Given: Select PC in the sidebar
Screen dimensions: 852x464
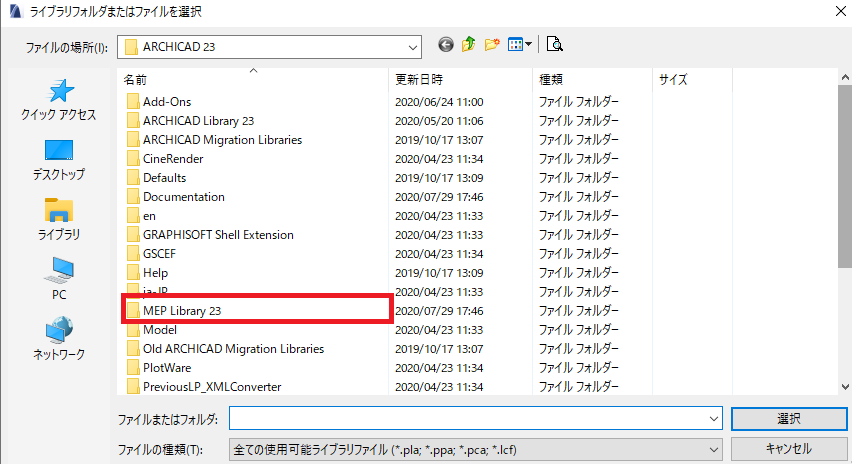Looking at the screenshot, I should click(59, 279).
